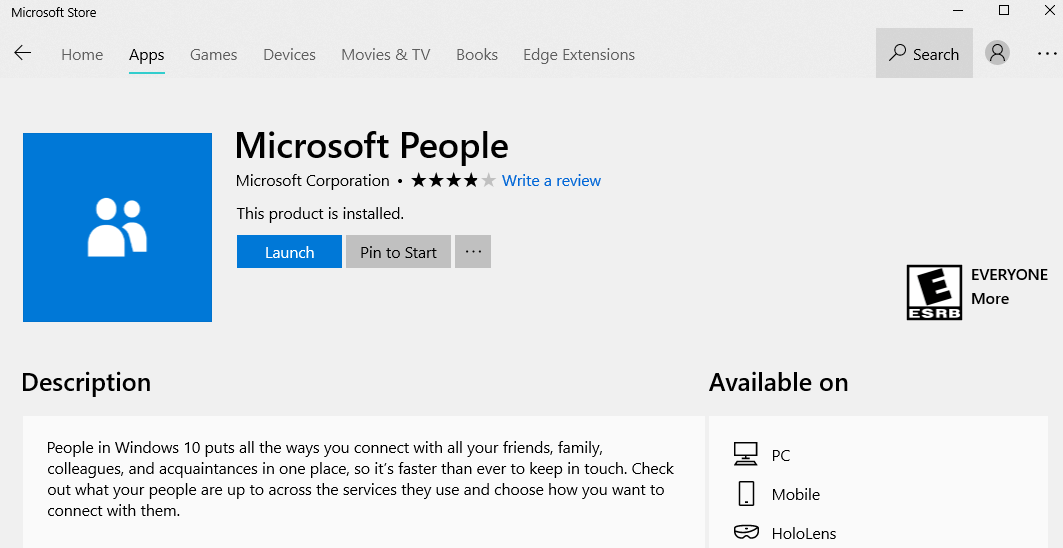This screenshot has height=548, width=1063.
Task: Click the HoloLens device icon
Action: (745, 533)
